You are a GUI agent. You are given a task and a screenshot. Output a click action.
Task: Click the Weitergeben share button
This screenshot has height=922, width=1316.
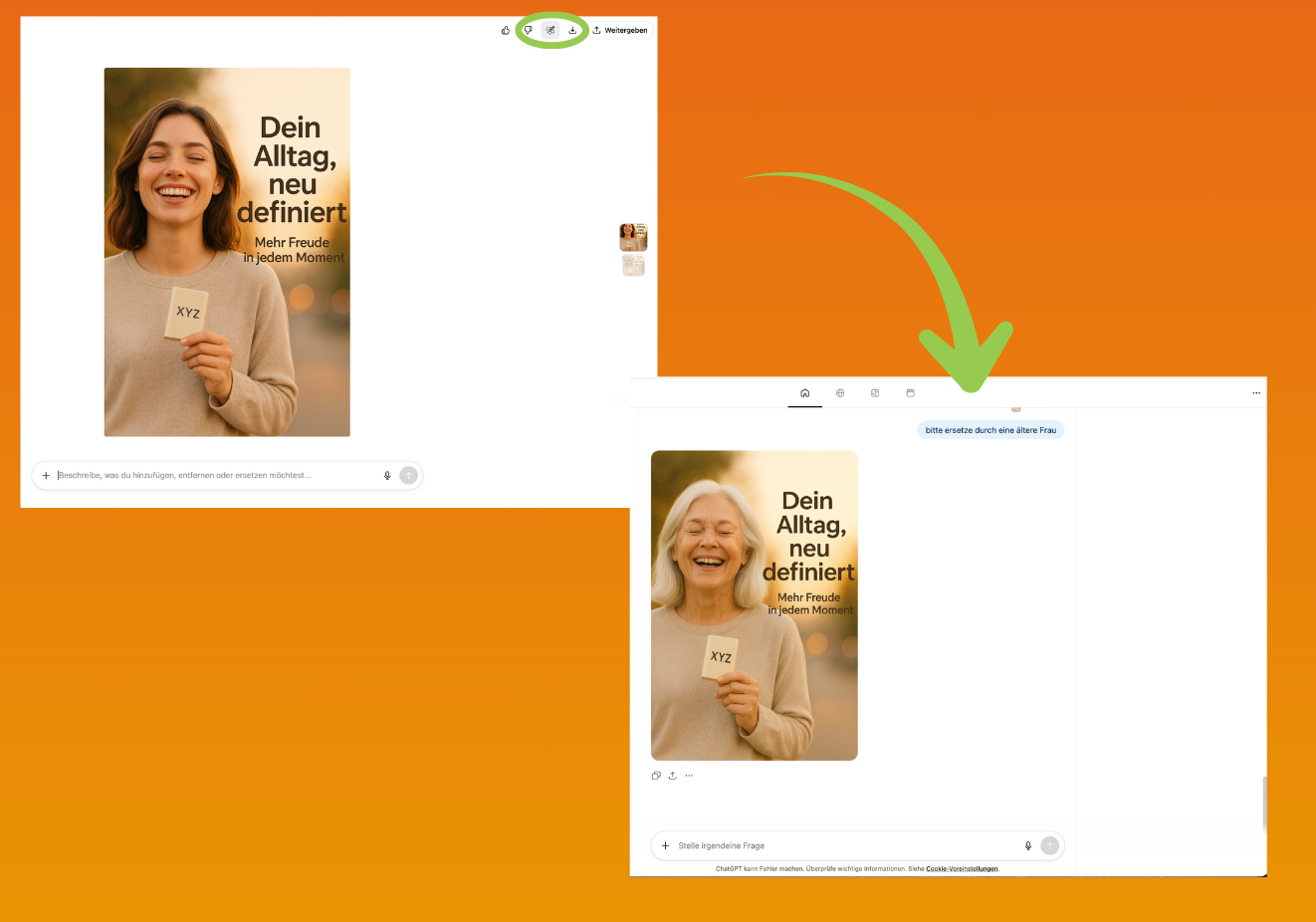[619, 30]
